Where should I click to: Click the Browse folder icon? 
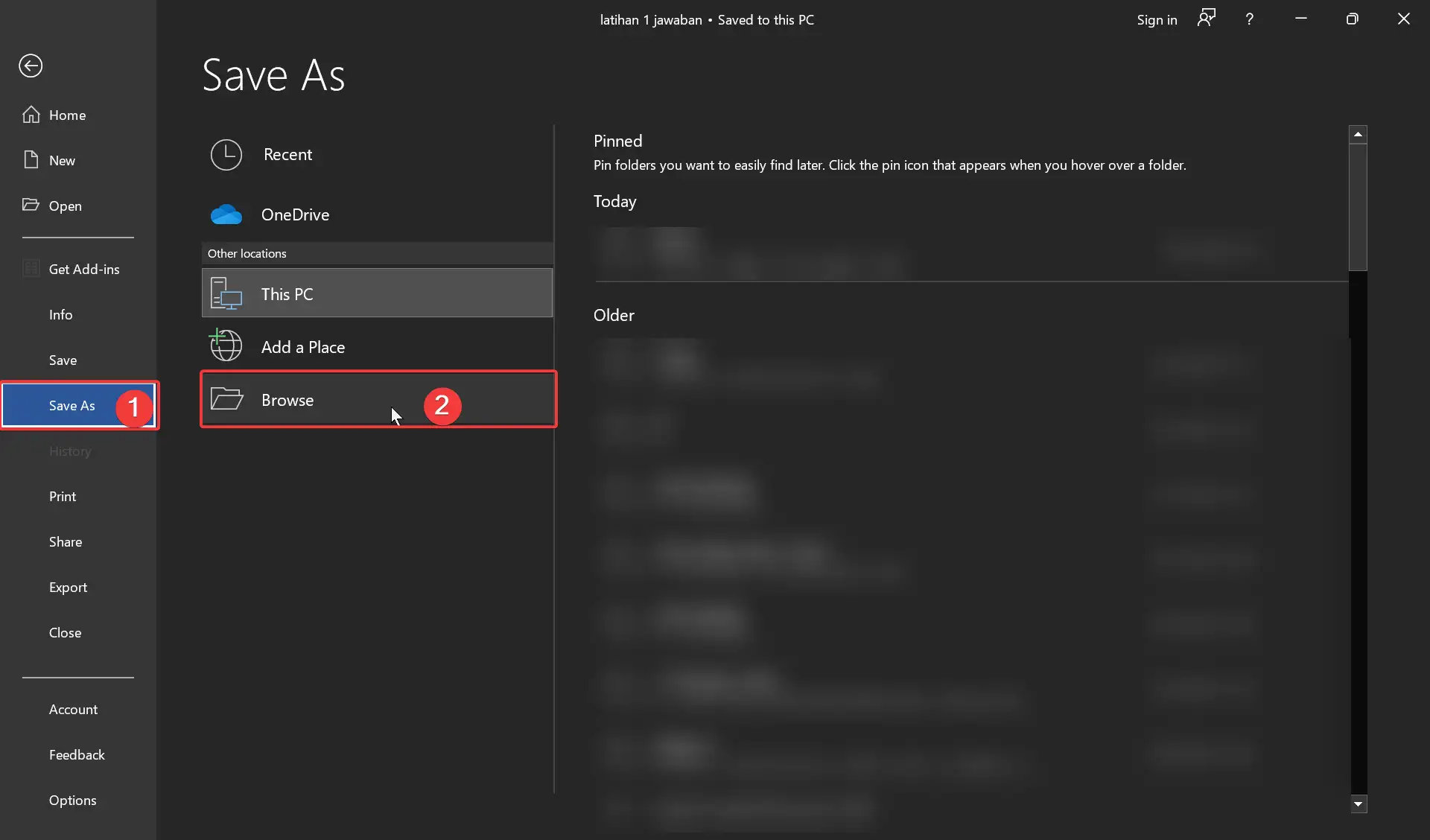pyautogui.click(x=226, y=399)
